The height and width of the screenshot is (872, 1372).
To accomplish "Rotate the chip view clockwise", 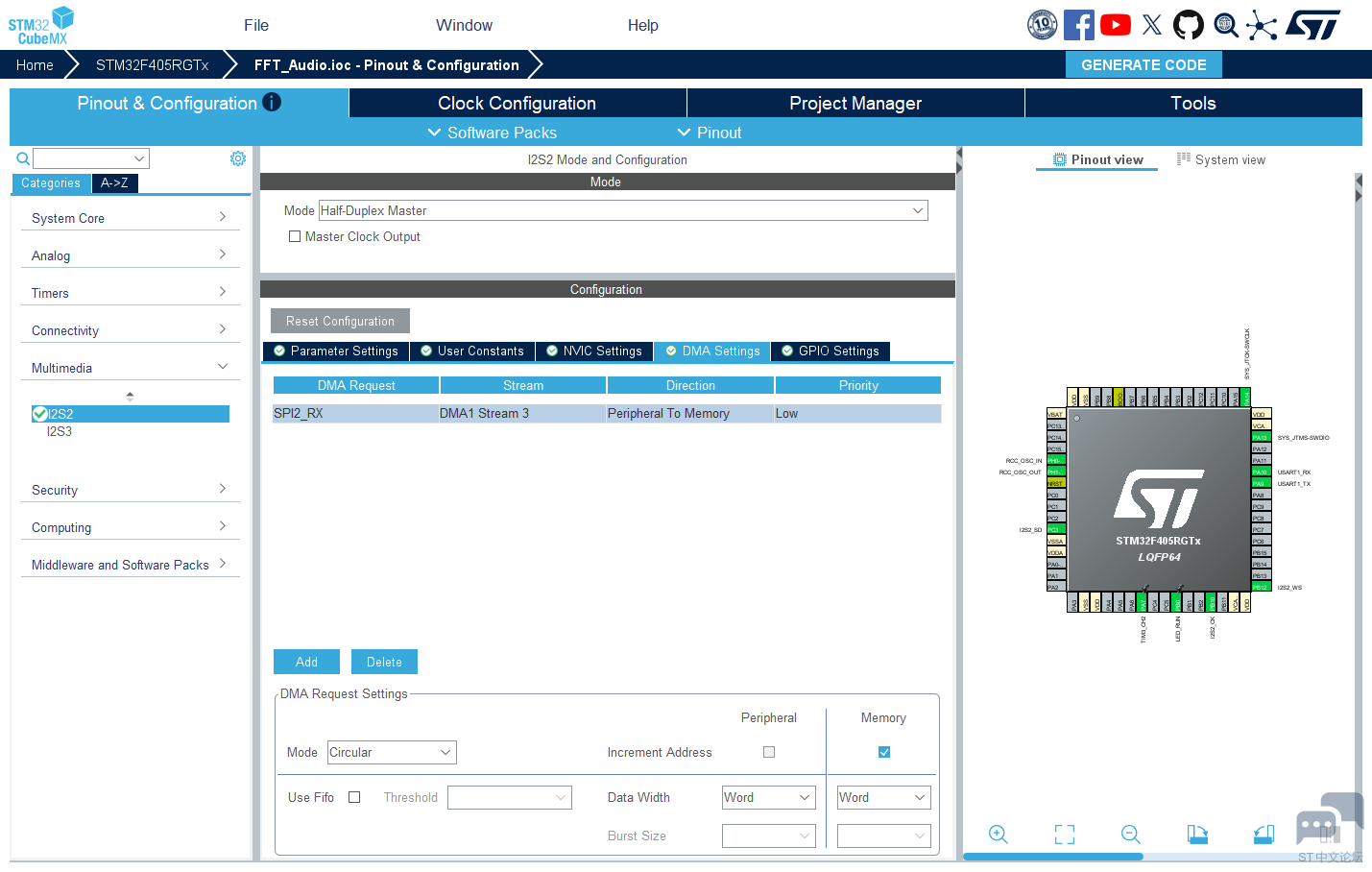I will coord(1197,835).
